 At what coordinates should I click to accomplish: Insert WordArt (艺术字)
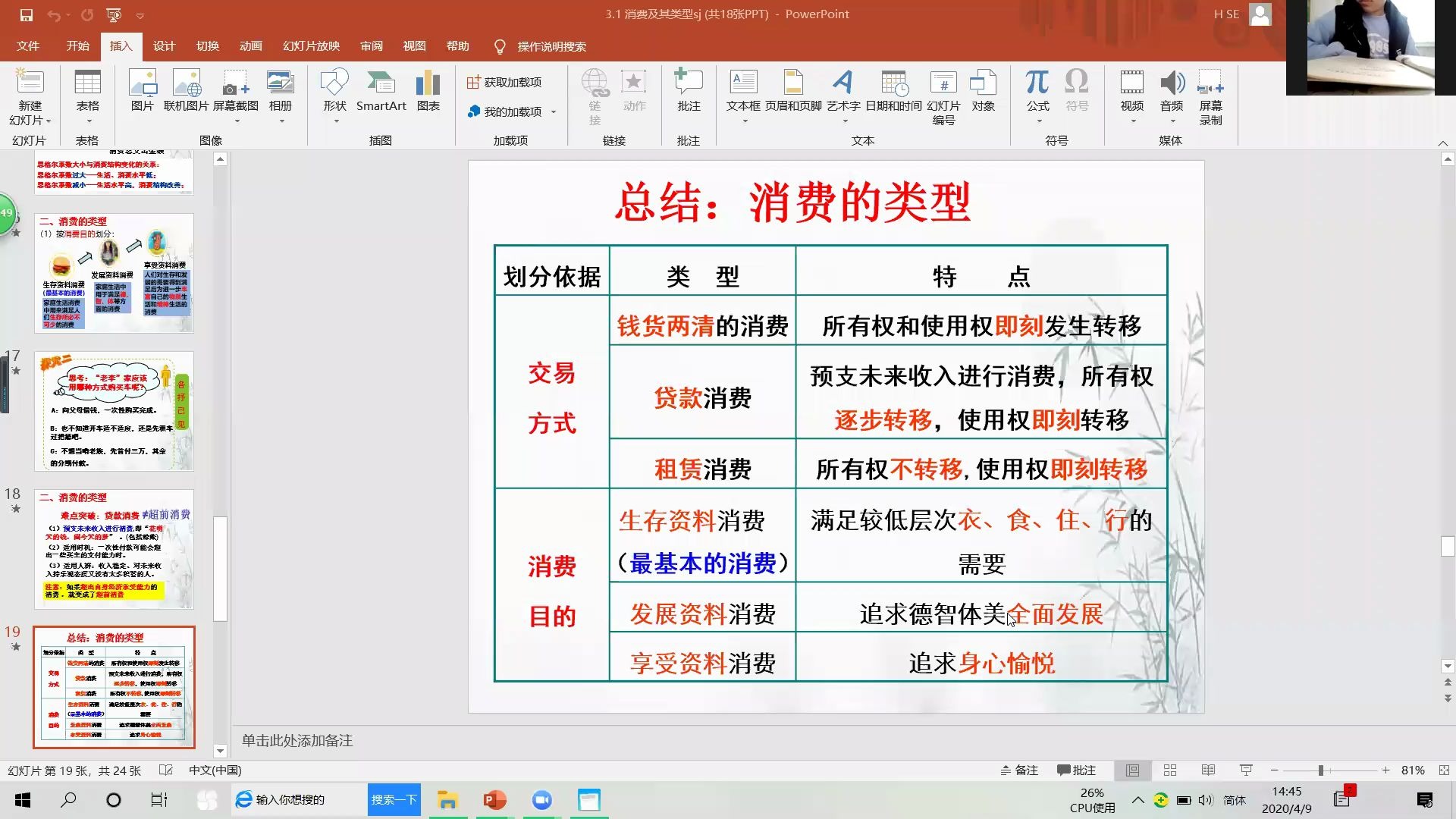(x=843, y=97)
